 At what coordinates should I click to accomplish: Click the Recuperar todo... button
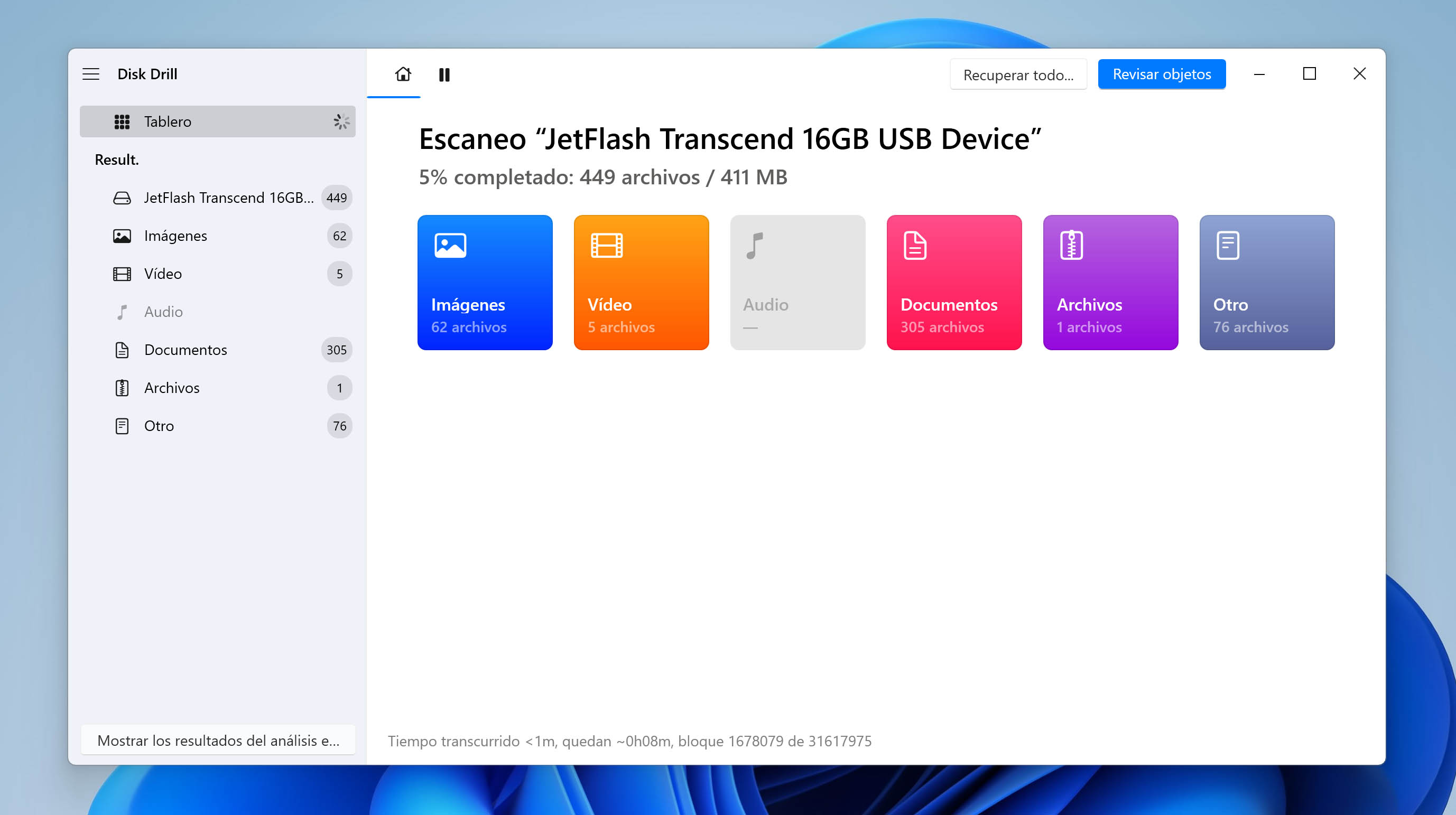click(x=1018, y=74)
